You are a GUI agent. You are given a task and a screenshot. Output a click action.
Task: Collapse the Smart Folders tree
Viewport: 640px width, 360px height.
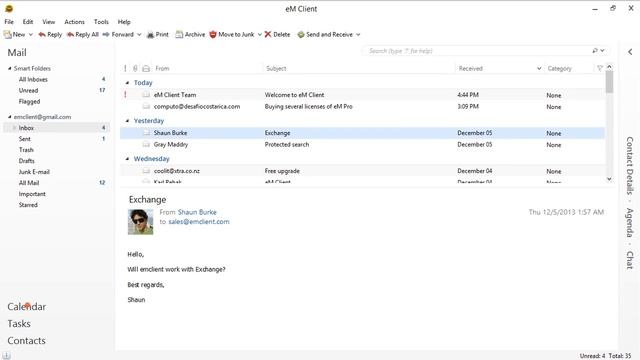pos(10,68)
